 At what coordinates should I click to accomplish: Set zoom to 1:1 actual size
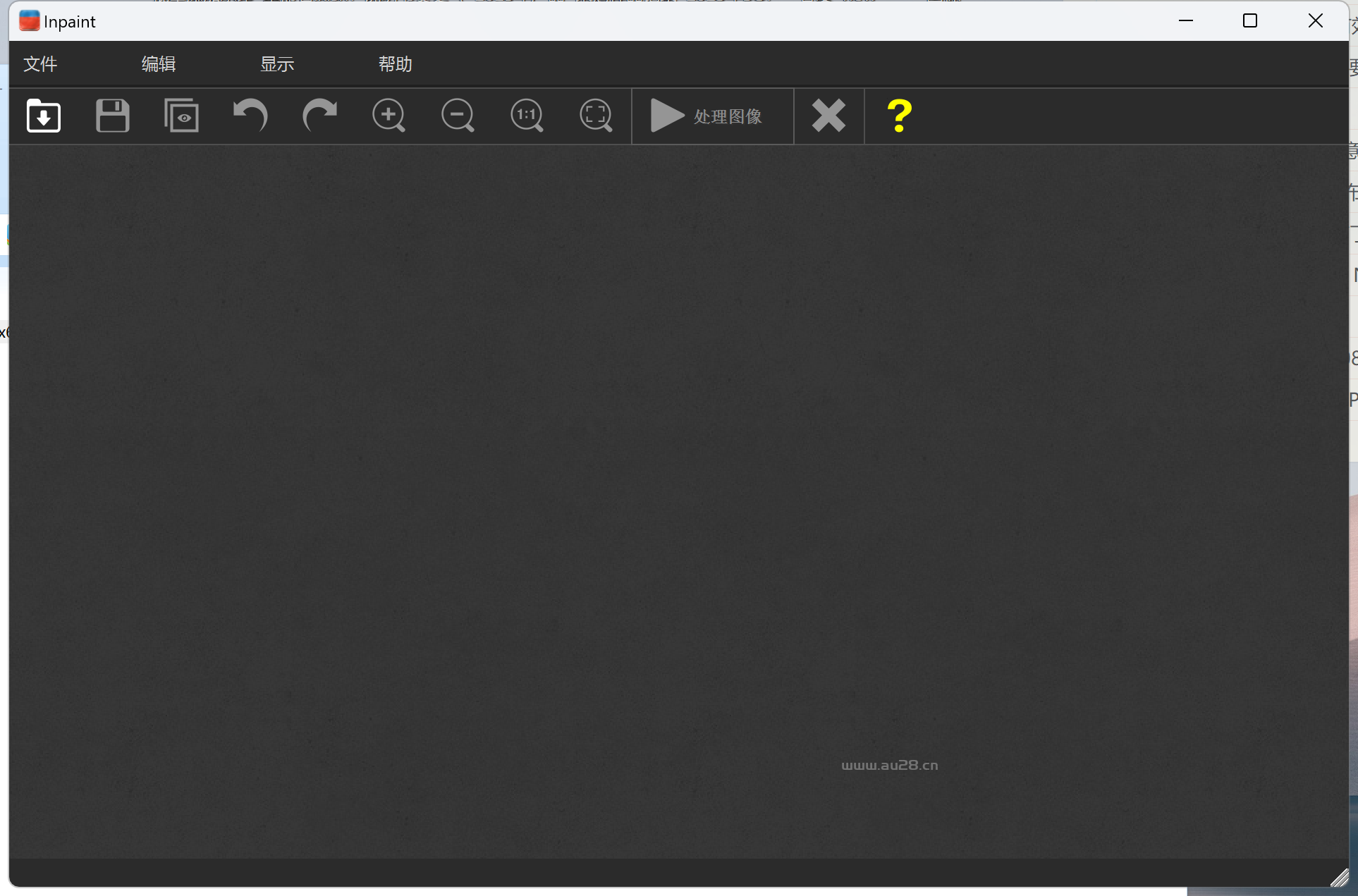tap(527, 116)
